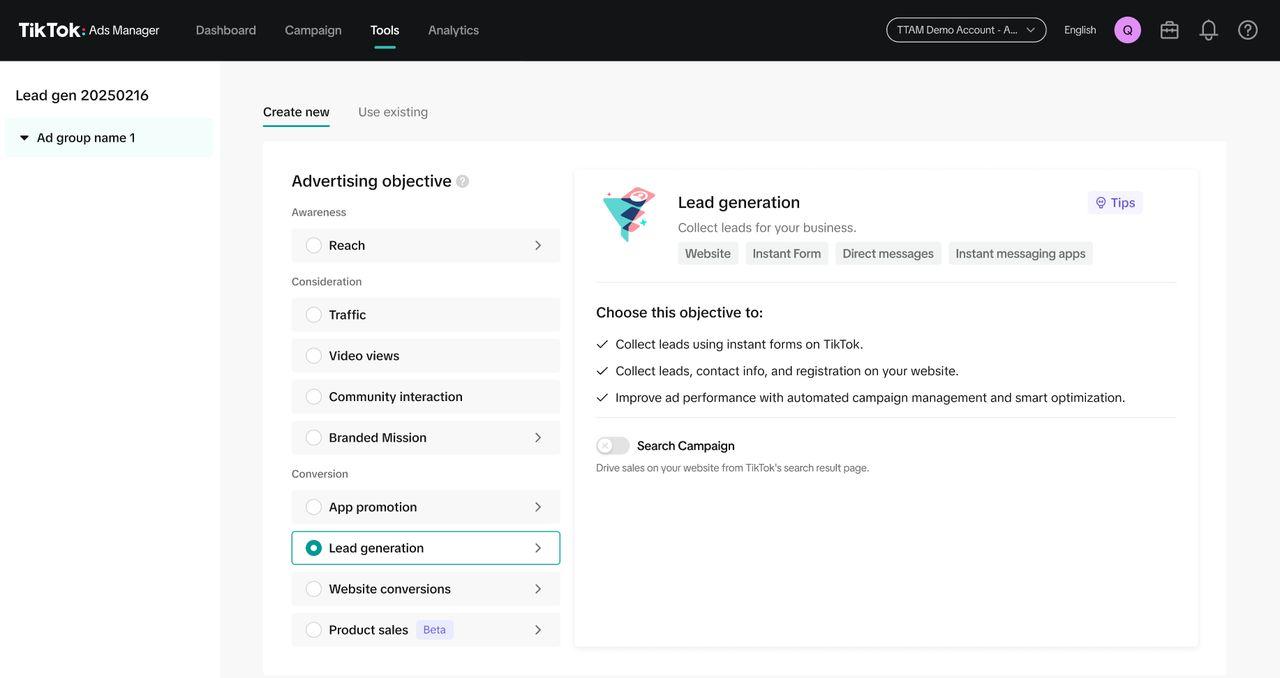Open the Analytics menu
Screen dimensions: 1280x678
(x=453, y=30)
